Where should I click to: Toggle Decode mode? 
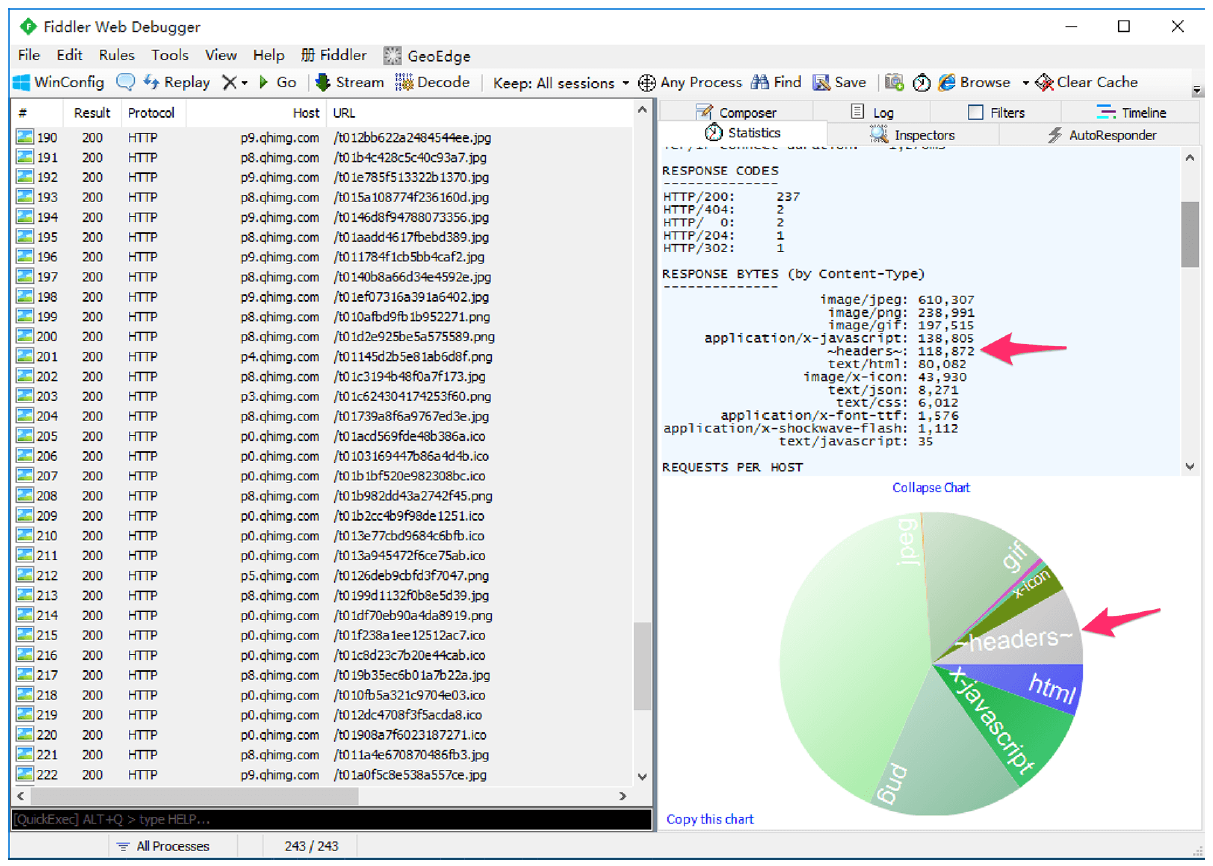click(432, 83)
